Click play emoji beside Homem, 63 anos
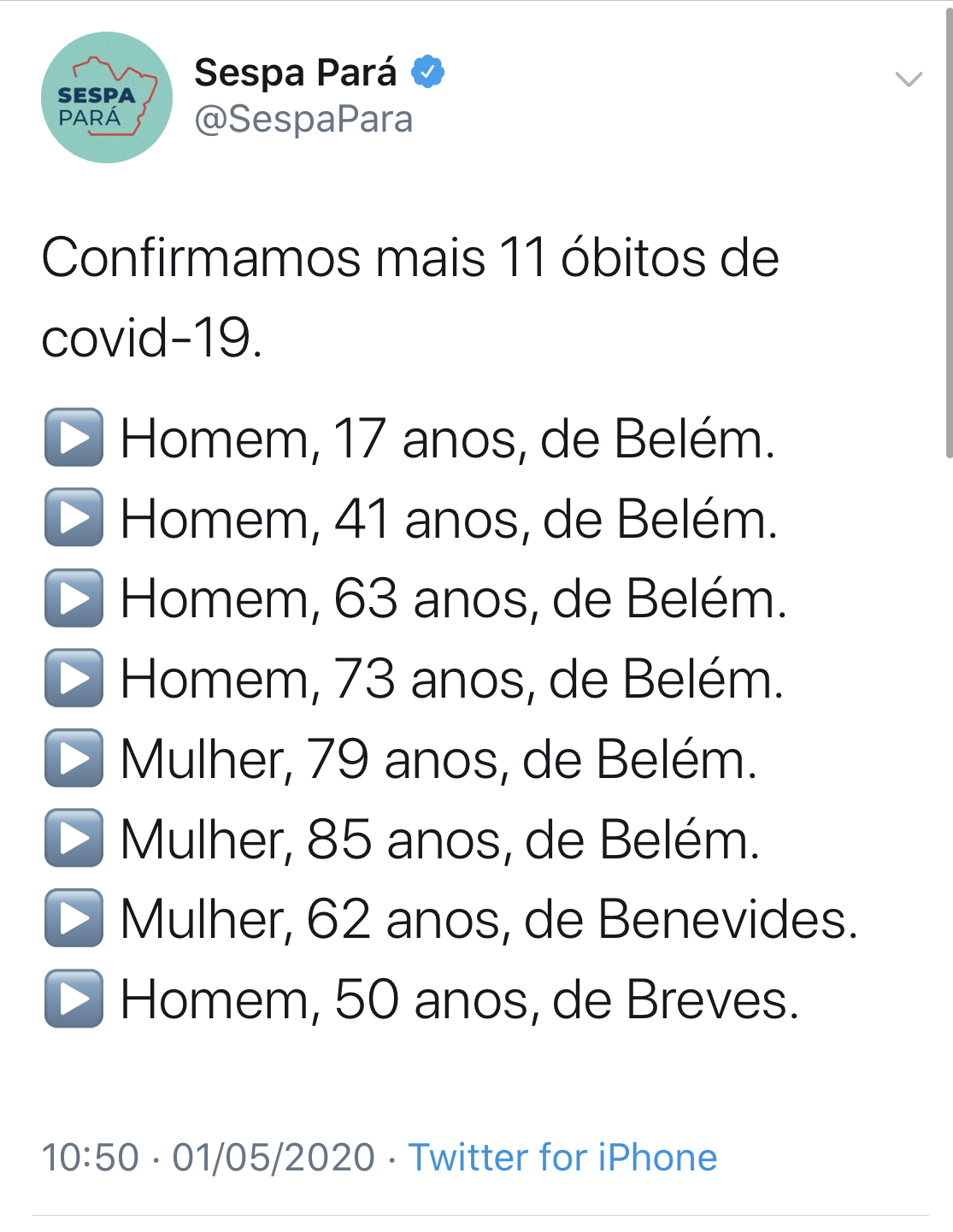The height and width of the screenshot is (1232, 953). (74, 598)
